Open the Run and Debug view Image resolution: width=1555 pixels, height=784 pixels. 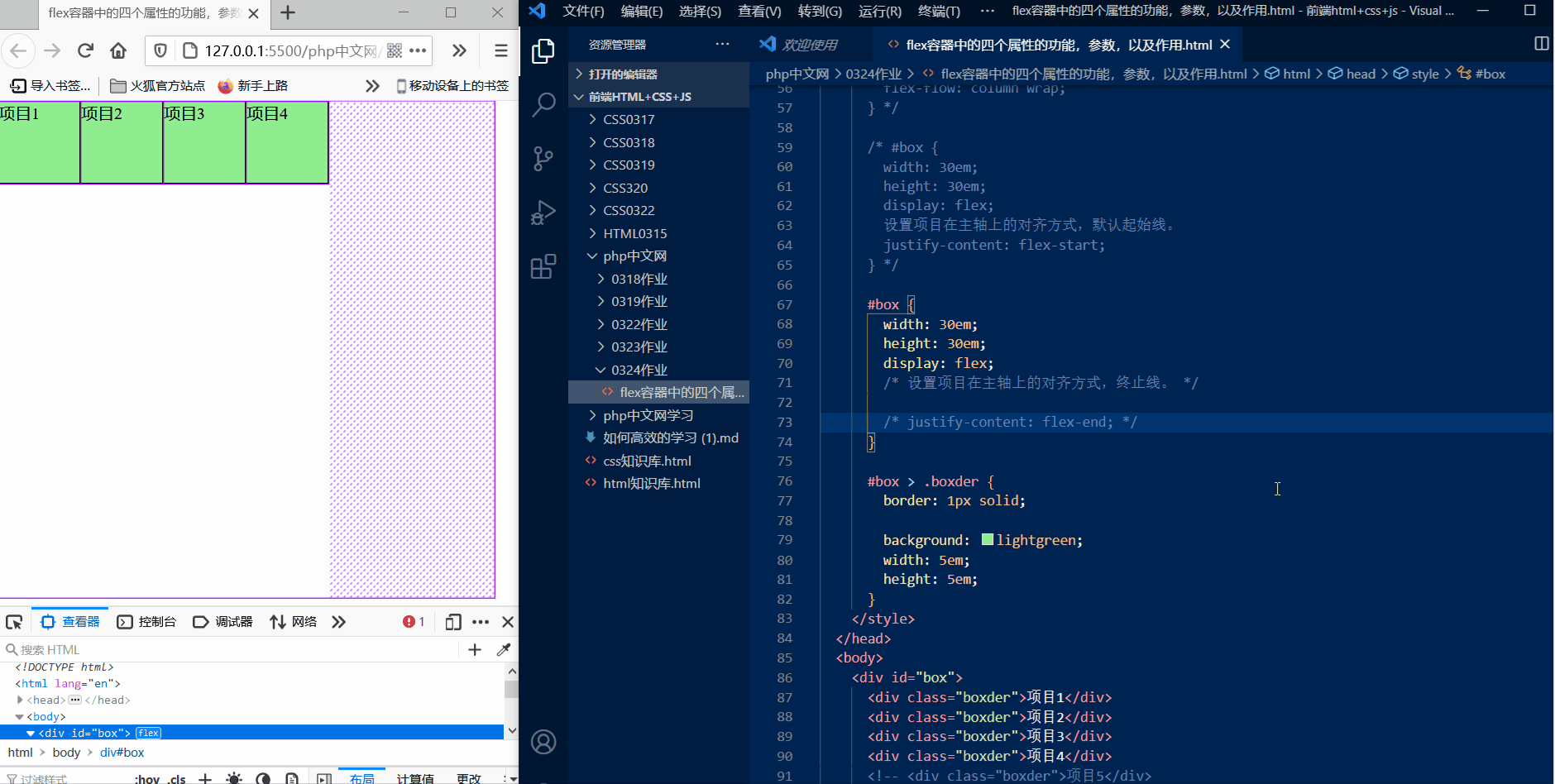pos(543,212)
